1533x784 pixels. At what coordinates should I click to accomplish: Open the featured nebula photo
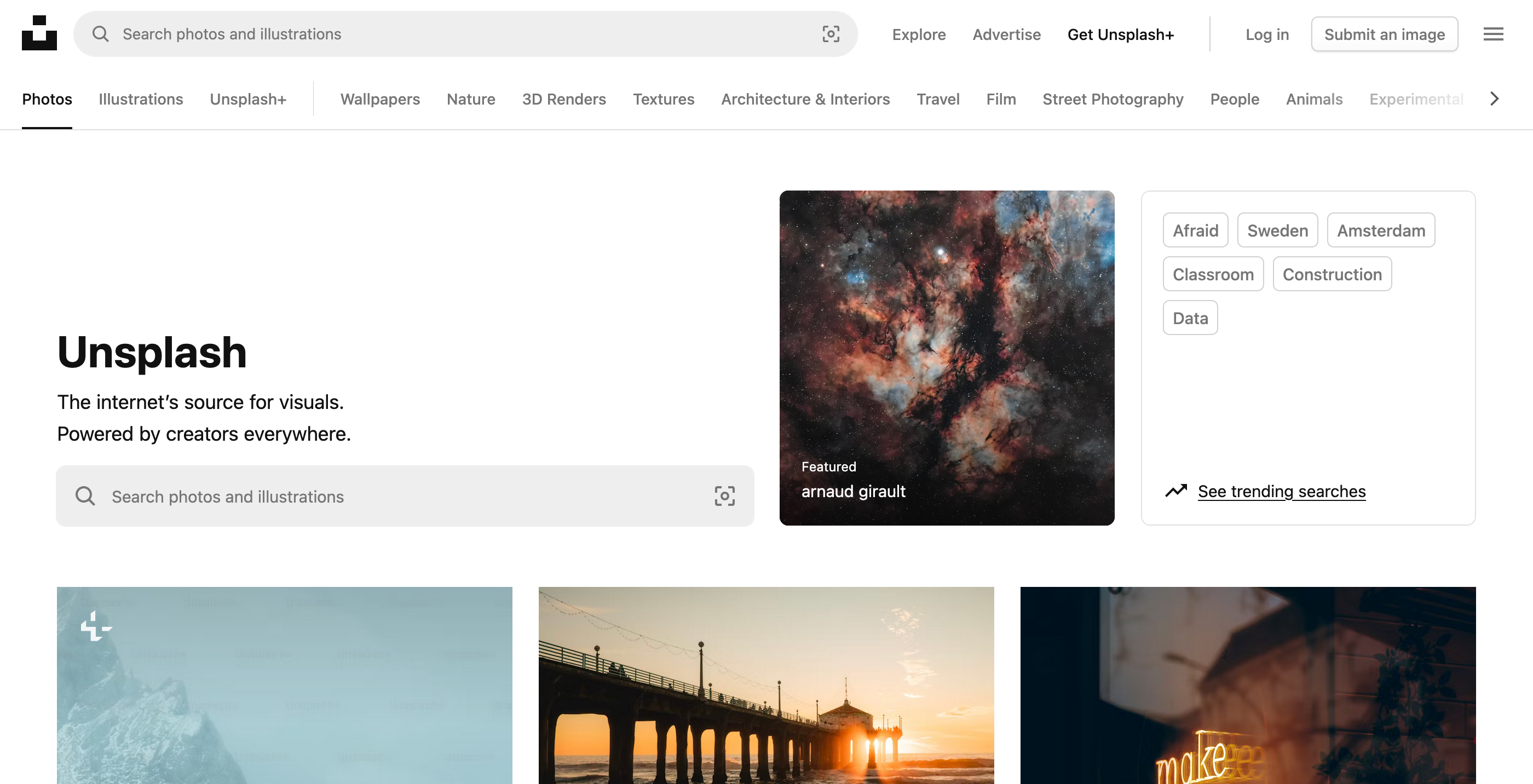(x=947, y=358)
